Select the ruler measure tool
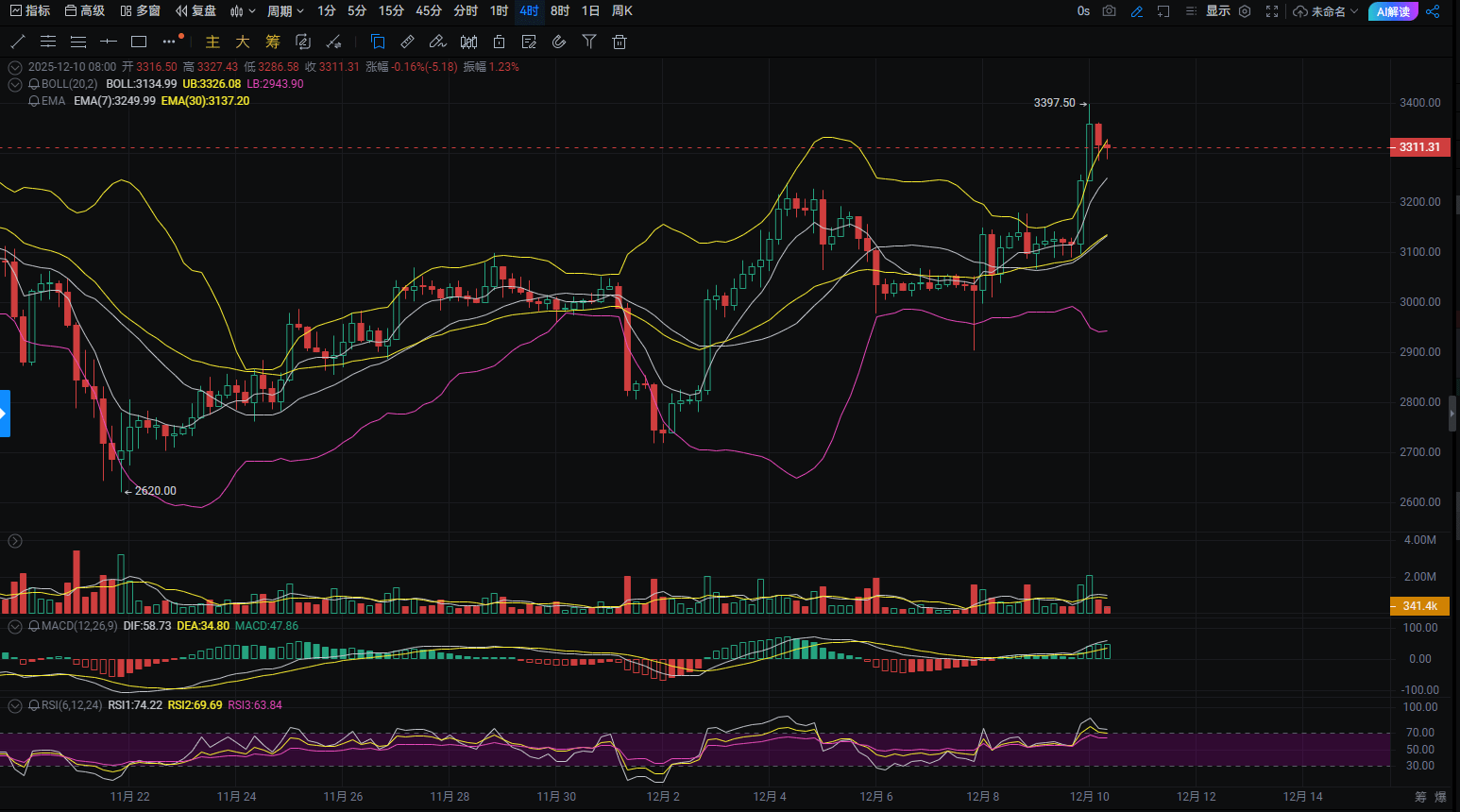This screenshot has height=812, width=1460. coord(407,42)
